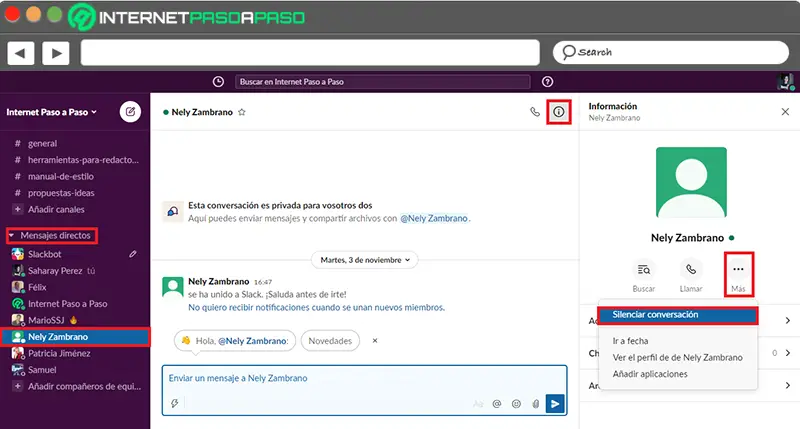Click the browser Search field

671,53
